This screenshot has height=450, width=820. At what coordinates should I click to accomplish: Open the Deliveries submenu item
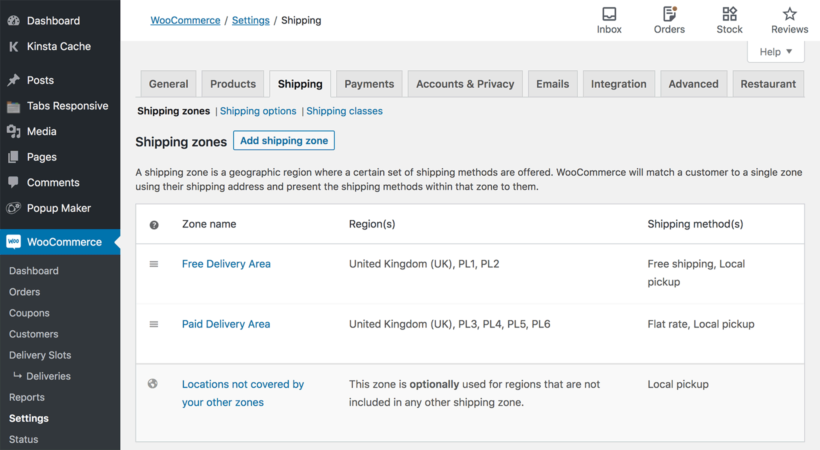click(x=48, y=376)
